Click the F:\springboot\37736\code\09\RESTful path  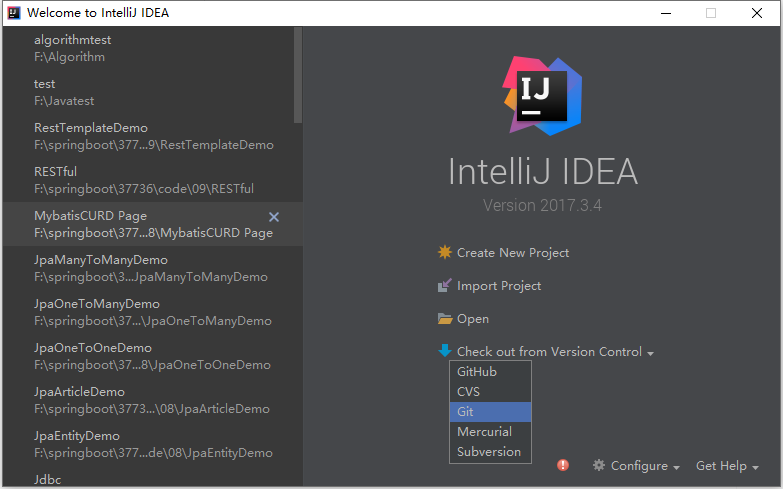144,189
